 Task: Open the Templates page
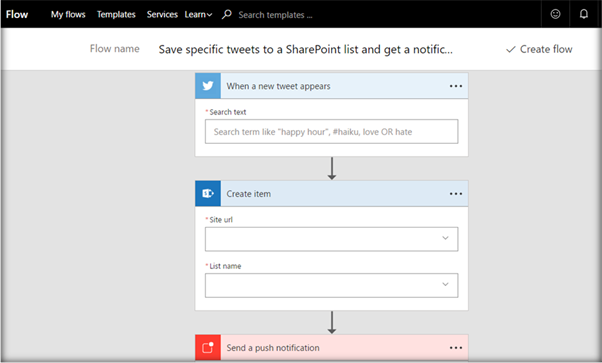click(x=116, y=15)
